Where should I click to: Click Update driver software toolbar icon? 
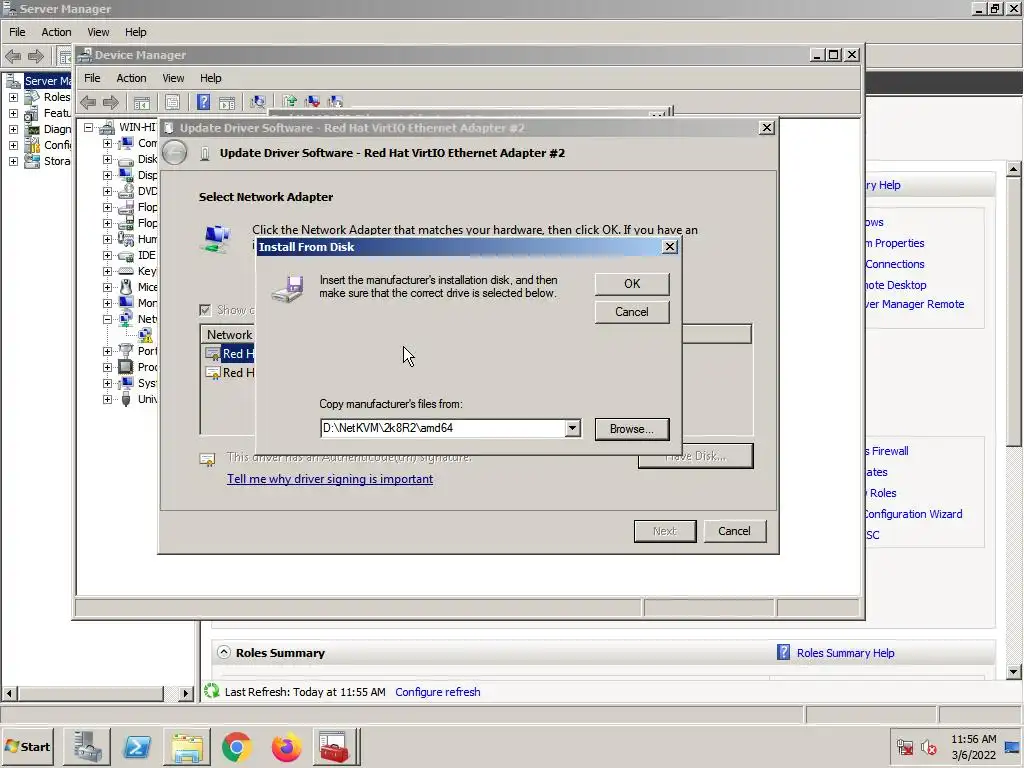tap(289, 101)
